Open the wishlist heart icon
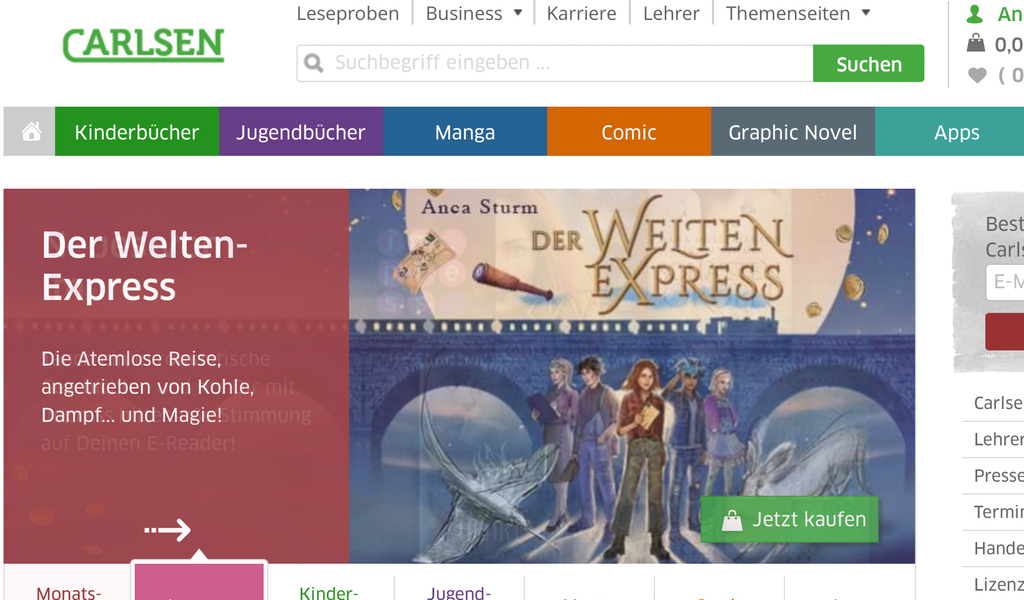Image resolution: width=1024 pixels, height=600 pixels. click(977, 76)
